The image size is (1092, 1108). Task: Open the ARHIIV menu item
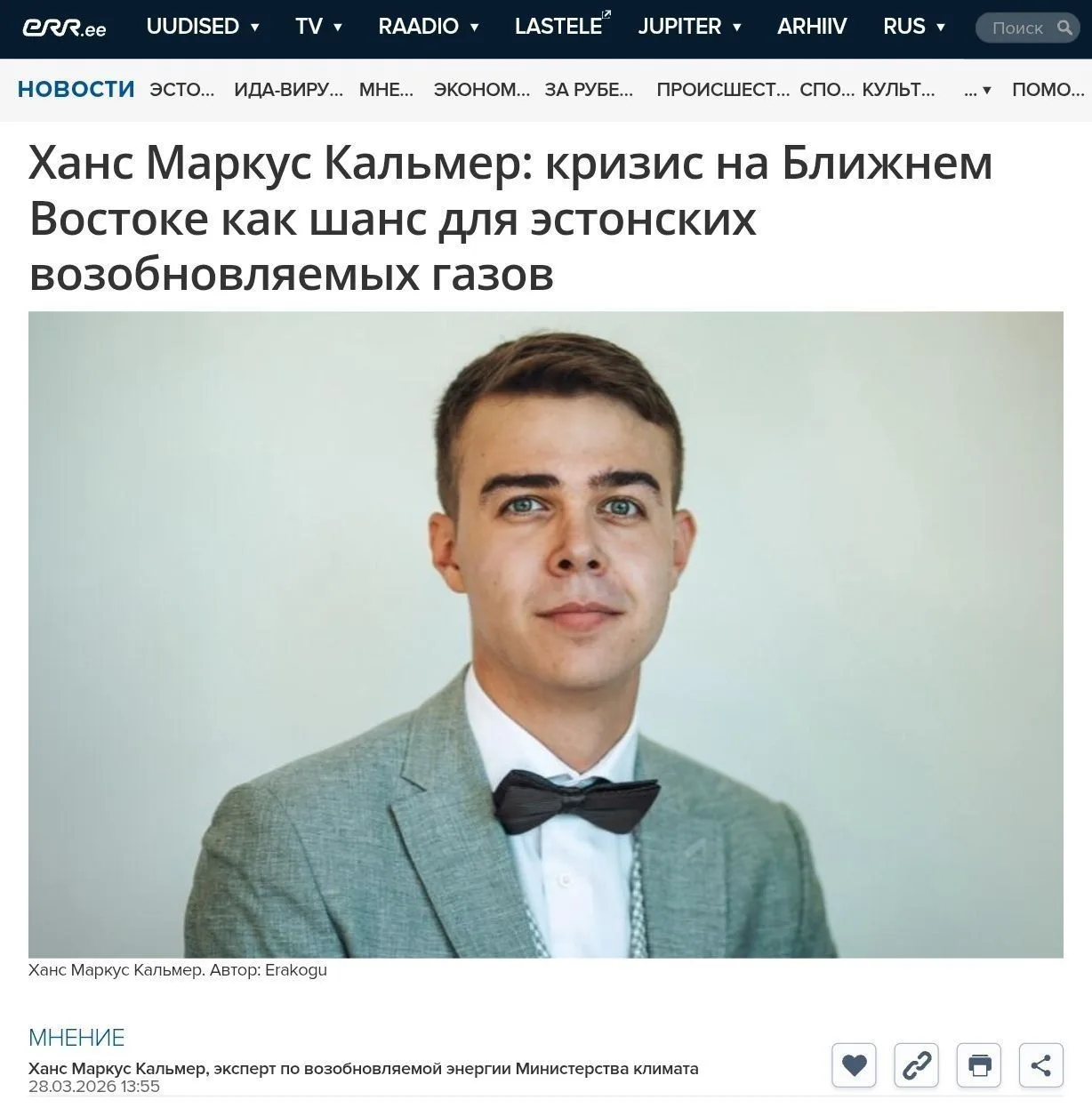pyautogui.click(x=812, y=27)
